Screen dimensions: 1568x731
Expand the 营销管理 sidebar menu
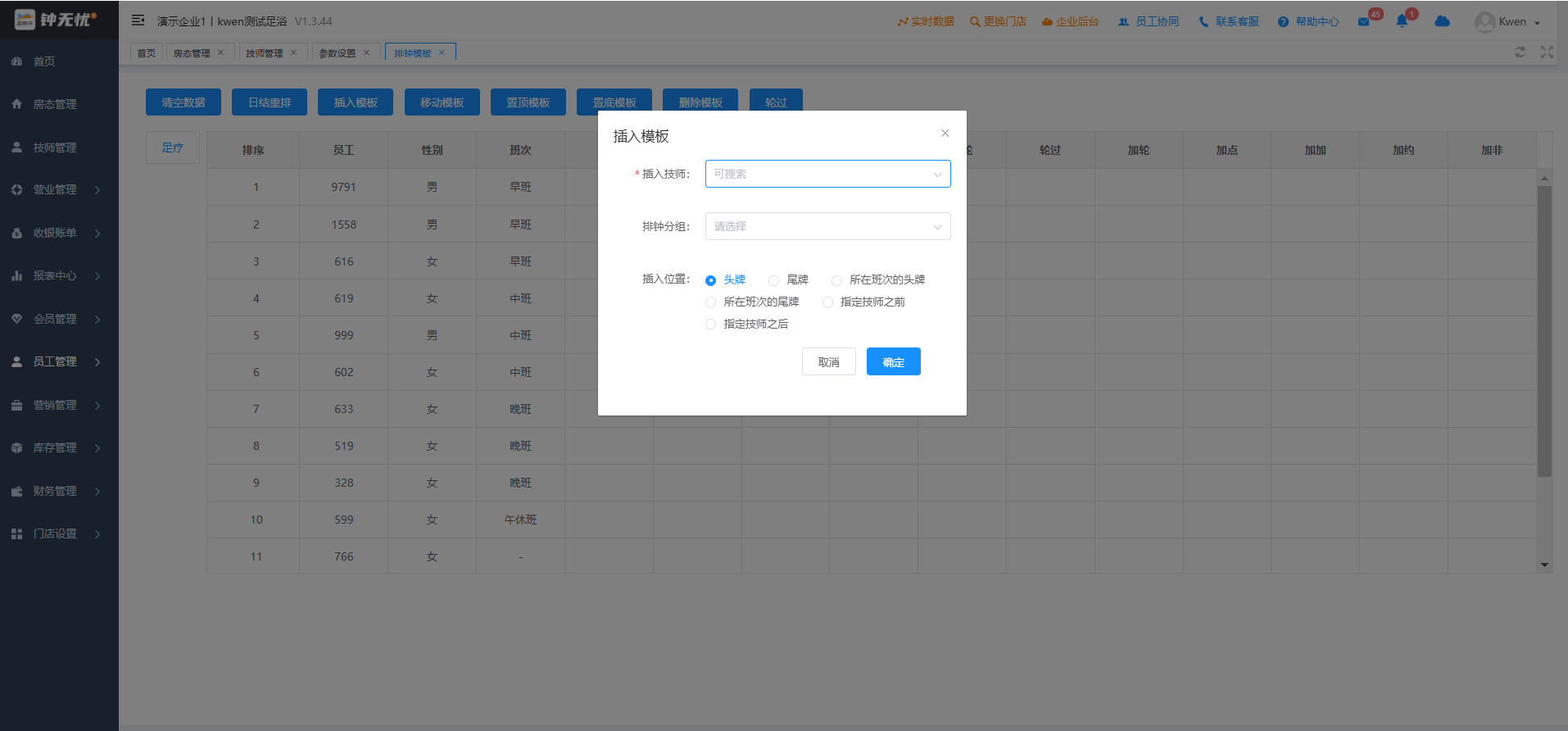[x=97, y=406]
